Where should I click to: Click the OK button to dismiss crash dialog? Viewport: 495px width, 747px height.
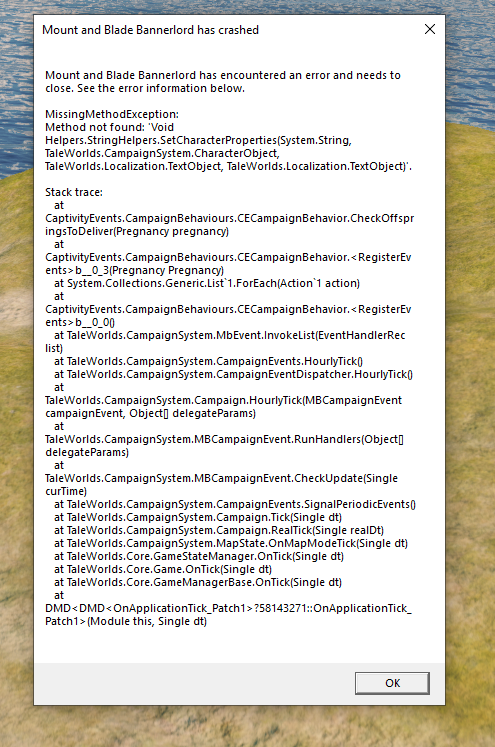point(392,683)
